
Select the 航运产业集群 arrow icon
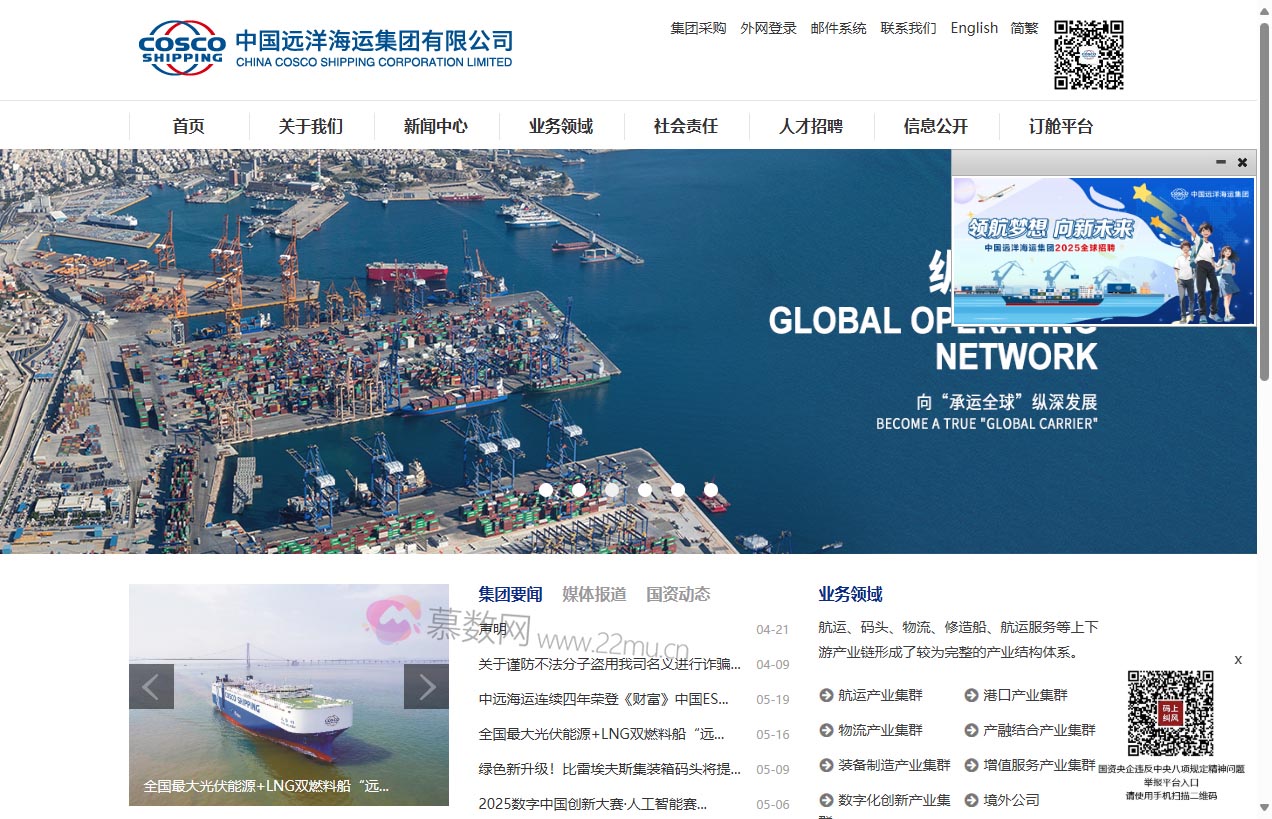tap(824, 695)
